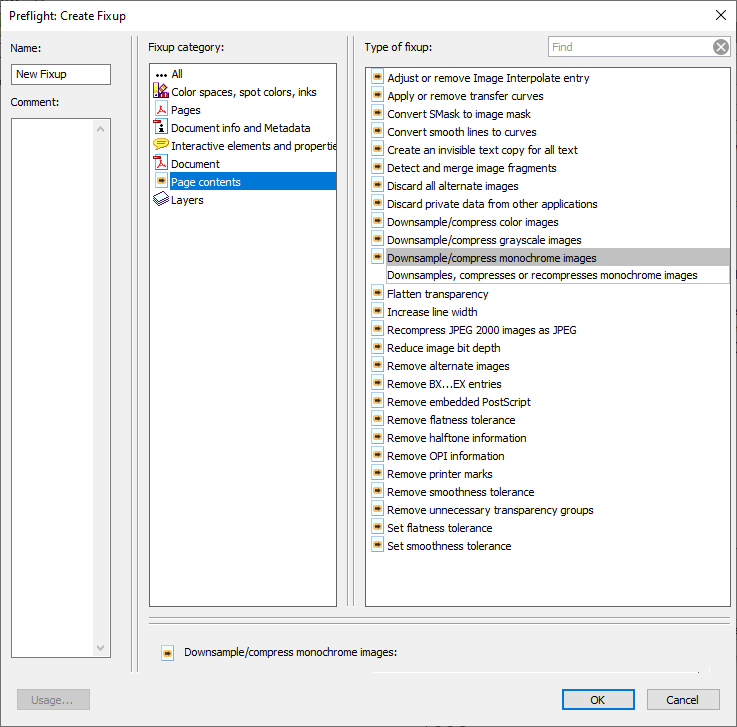Image resolution: width=737 pixels, height=727 pixels.
Task: Choose Downsample/compress color images fixup
Action: (x=472, y=222)
